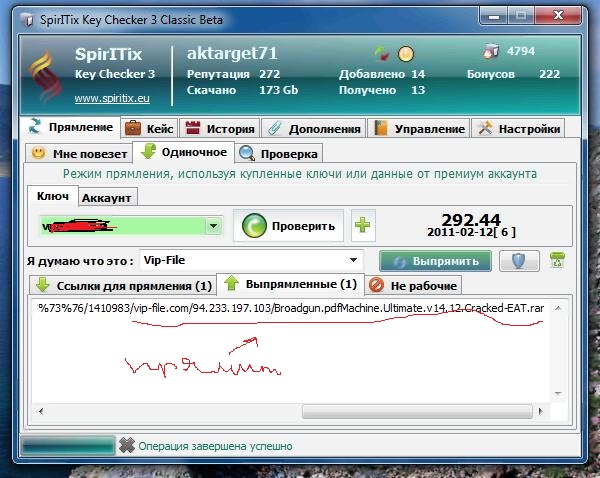Minimize the SpirITix Key Checker window
600x478 pixels.
pos(494,16)
